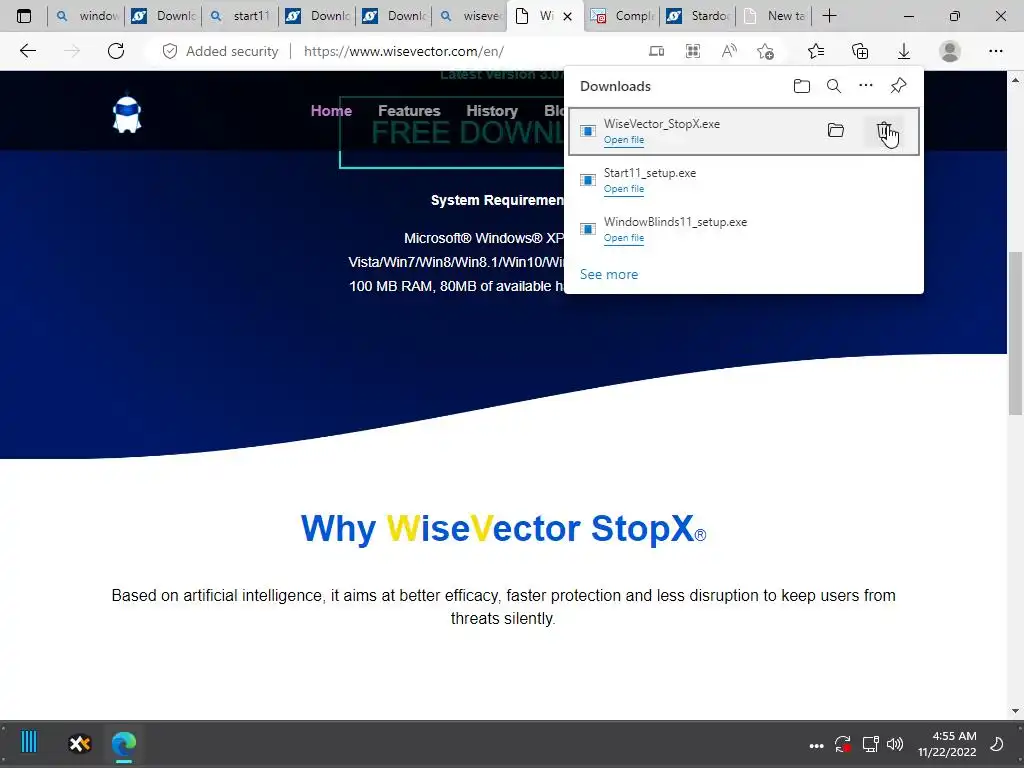This screenshot has width=1024, height=768.
Task: Open the History menu item
Action: tap(492, 111)
